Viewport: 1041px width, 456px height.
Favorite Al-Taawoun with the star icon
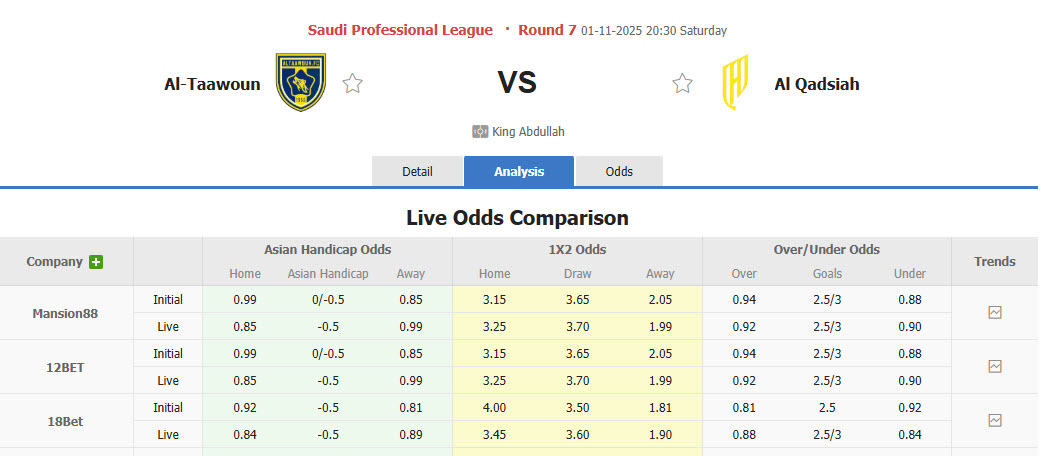352,84
